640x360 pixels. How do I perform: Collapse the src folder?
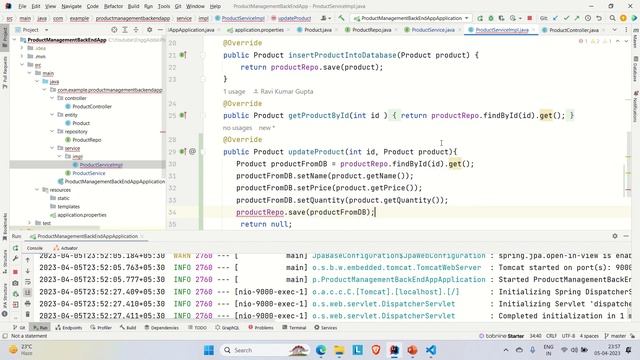coord(22,65)
